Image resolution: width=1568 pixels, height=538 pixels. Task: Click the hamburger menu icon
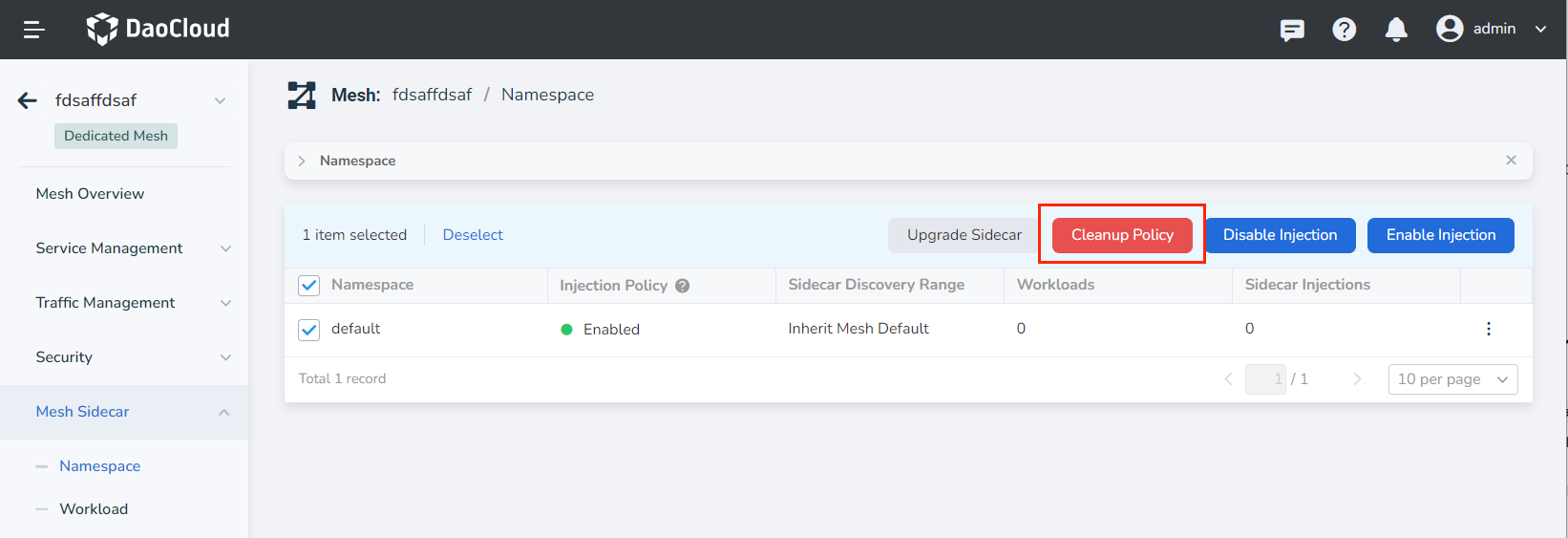pos(34,30)
